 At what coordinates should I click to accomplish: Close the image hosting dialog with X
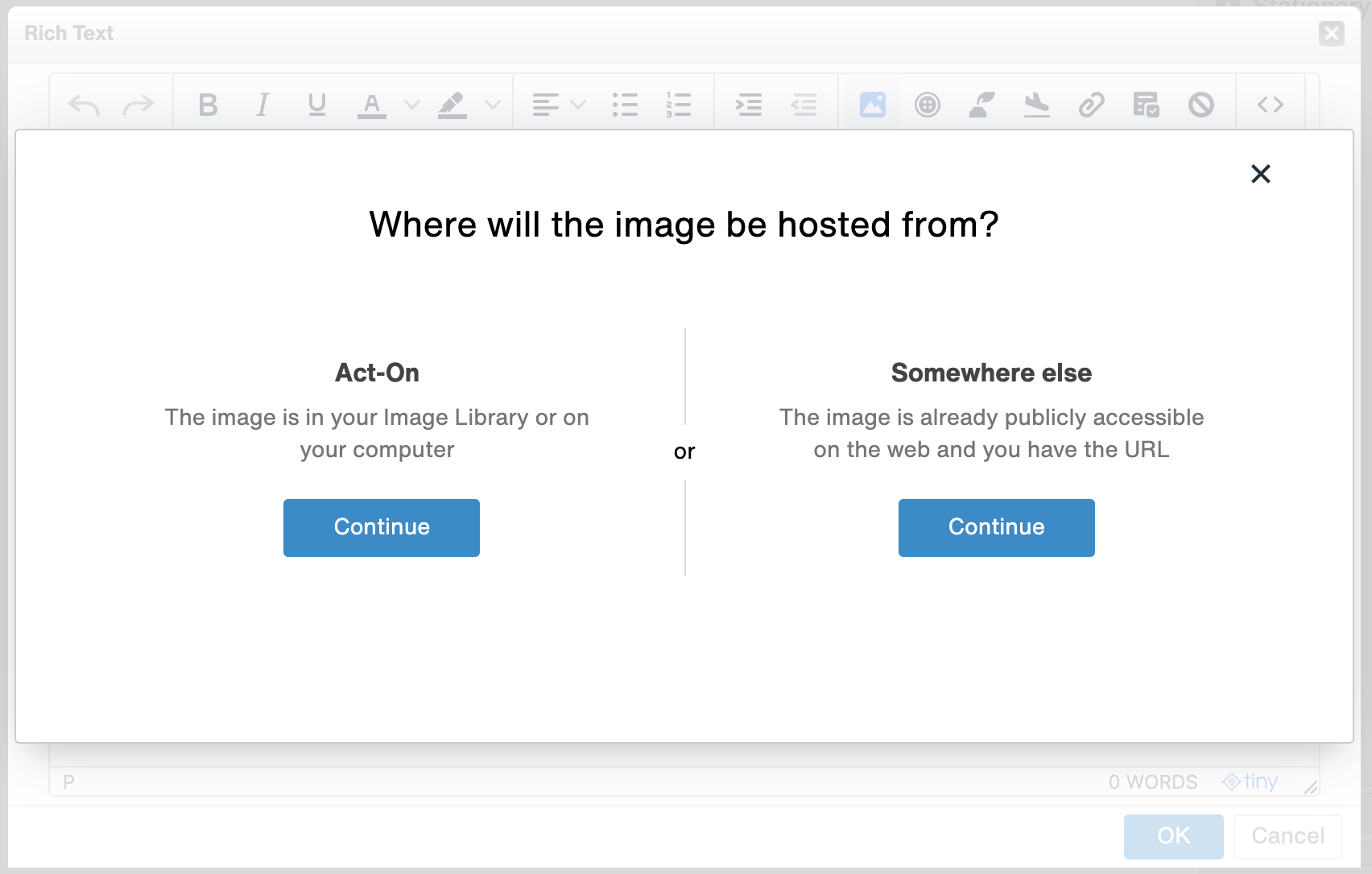point(1261,174)
